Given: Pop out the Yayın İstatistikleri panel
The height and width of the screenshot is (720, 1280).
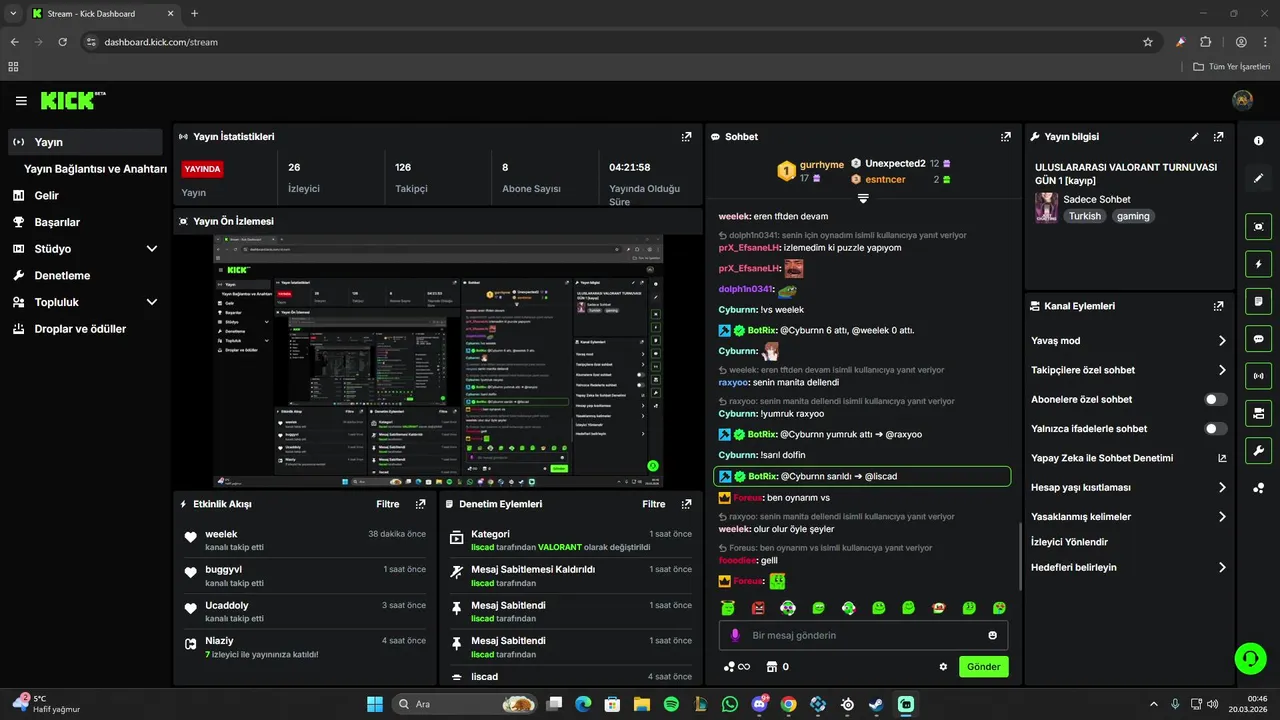Looking at the screenshot, I should click(686, 137).
